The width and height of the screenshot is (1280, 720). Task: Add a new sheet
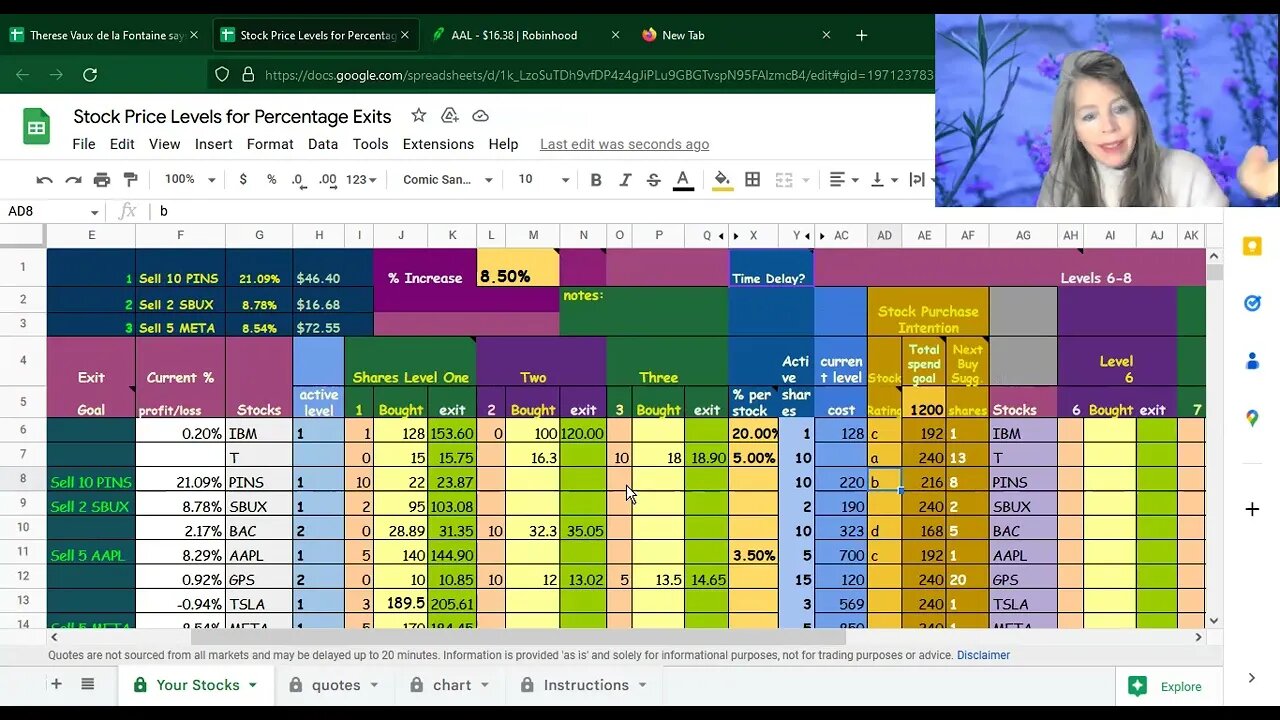(56, 685)
